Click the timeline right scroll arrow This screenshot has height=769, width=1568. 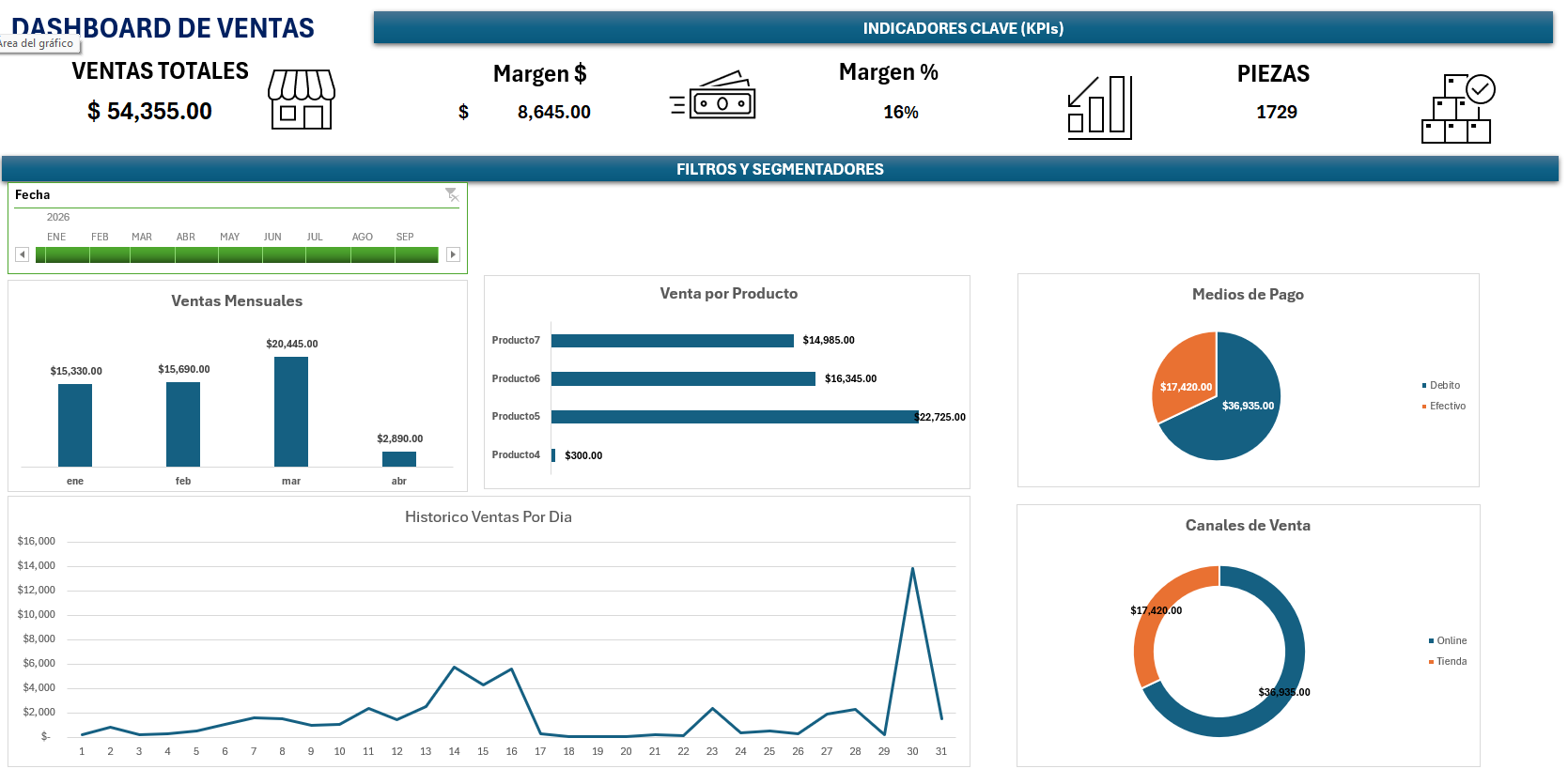click(453, 254)
